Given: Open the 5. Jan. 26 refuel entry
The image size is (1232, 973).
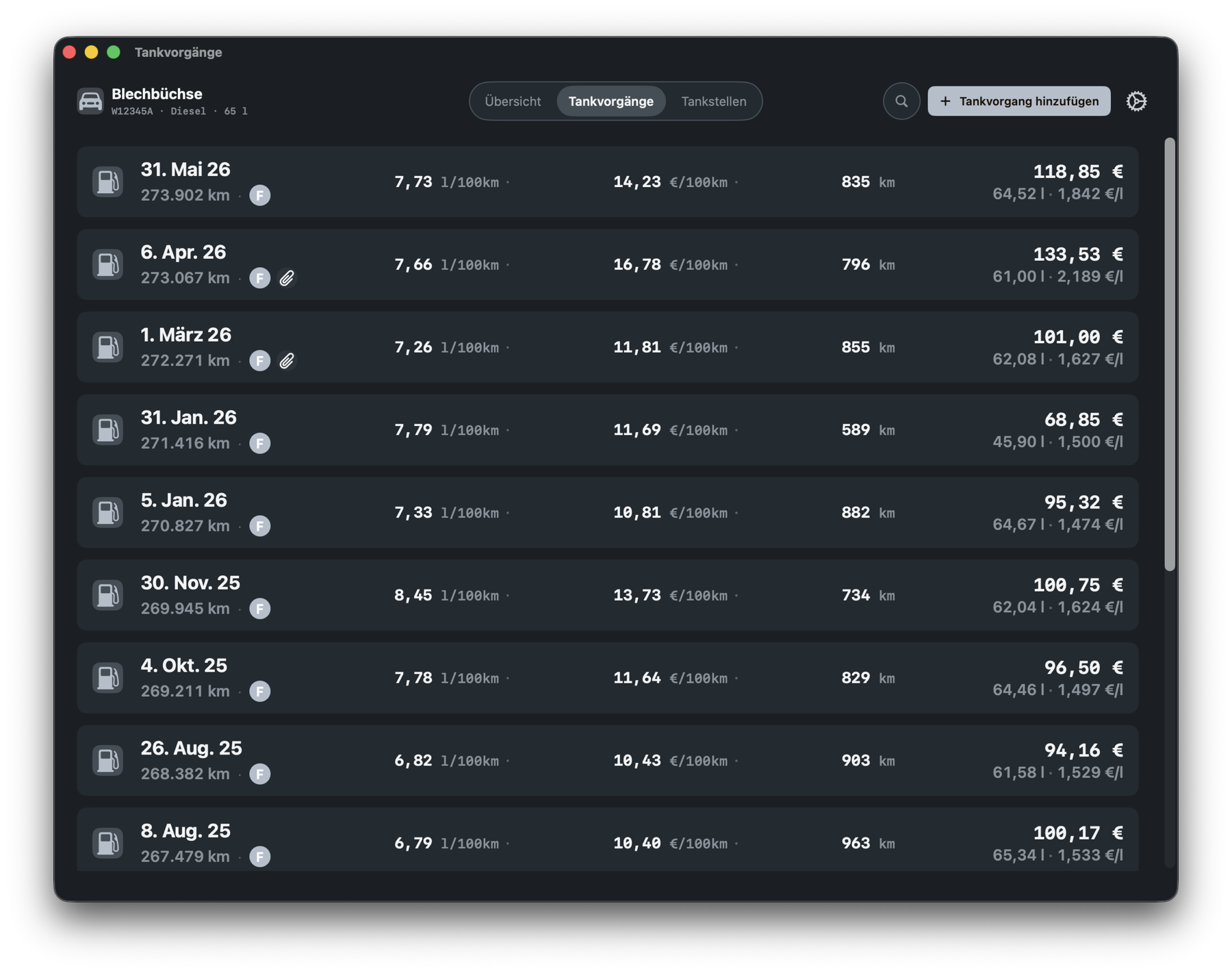Looking at the screenshot, I should (608, 513).
